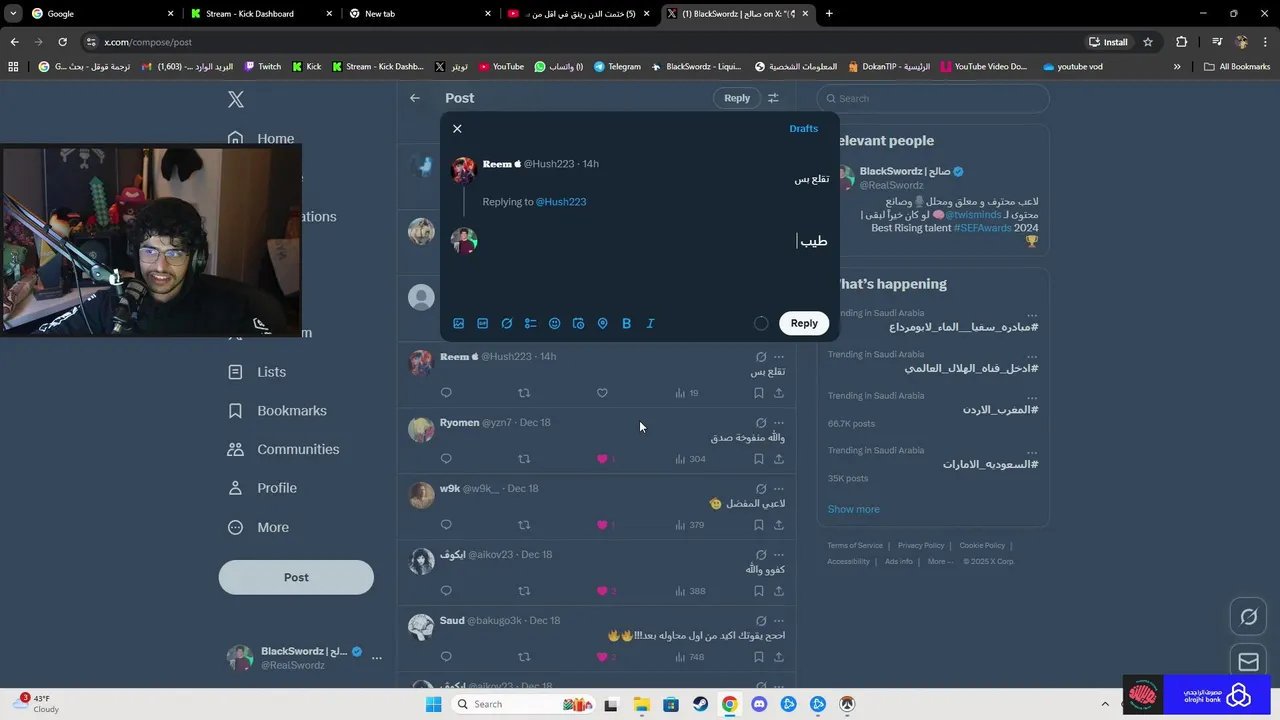The width and height of the screenshot is (1280, 720).
Task: Click Install app button in address bar
Action: pos(1109,42)
